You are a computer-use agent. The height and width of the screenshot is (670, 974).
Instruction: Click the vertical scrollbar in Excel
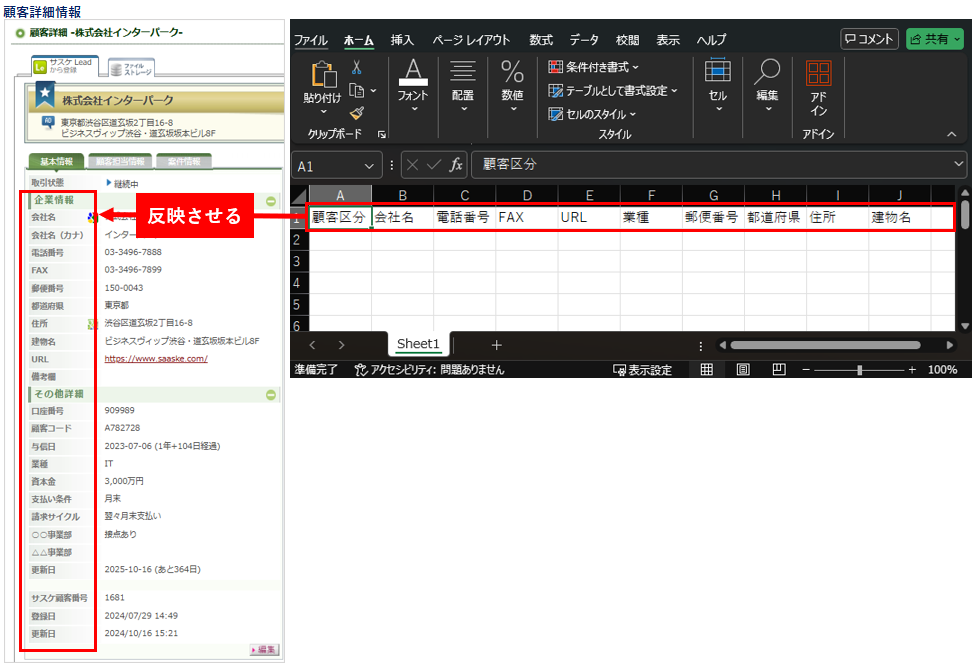pos(965,214)
